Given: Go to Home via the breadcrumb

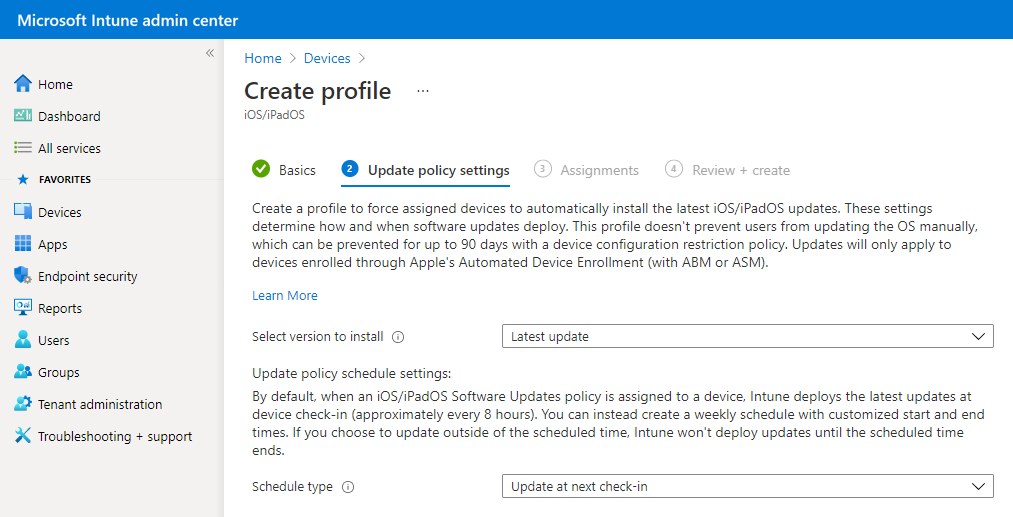Looking at the screenshot, I should (x=263, y=59).
